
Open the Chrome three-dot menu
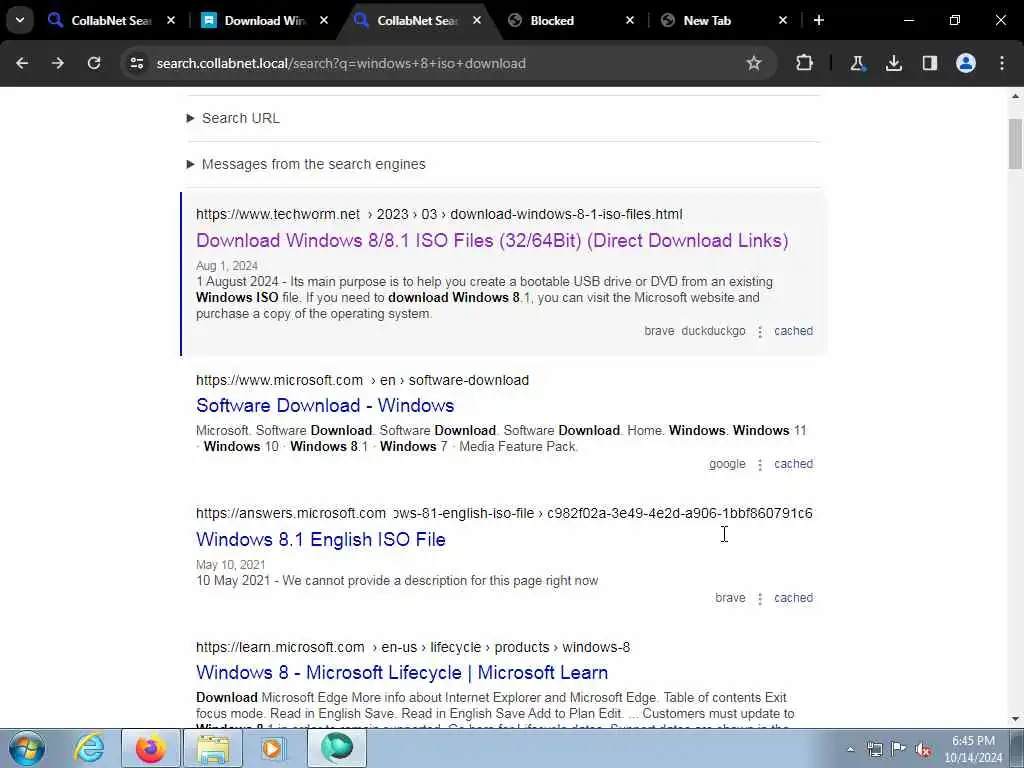(x=1002, y=63)
